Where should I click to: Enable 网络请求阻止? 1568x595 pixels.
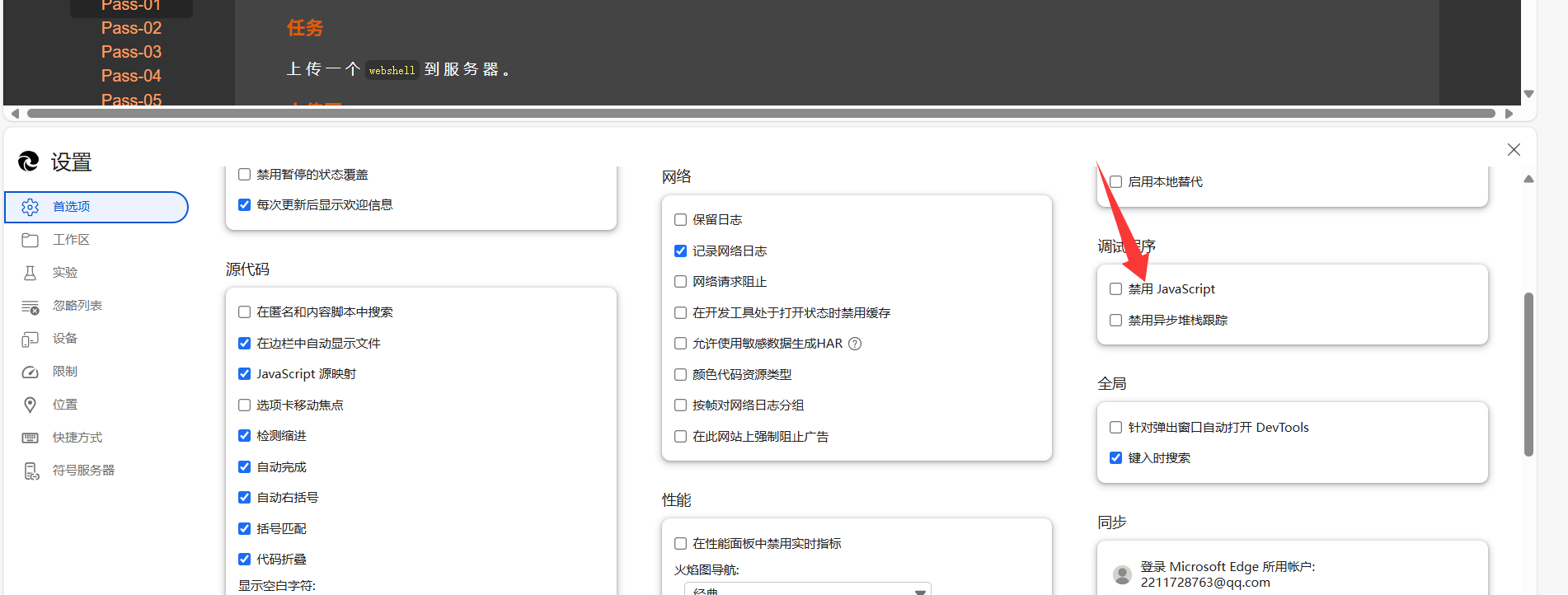click(680, 282)
